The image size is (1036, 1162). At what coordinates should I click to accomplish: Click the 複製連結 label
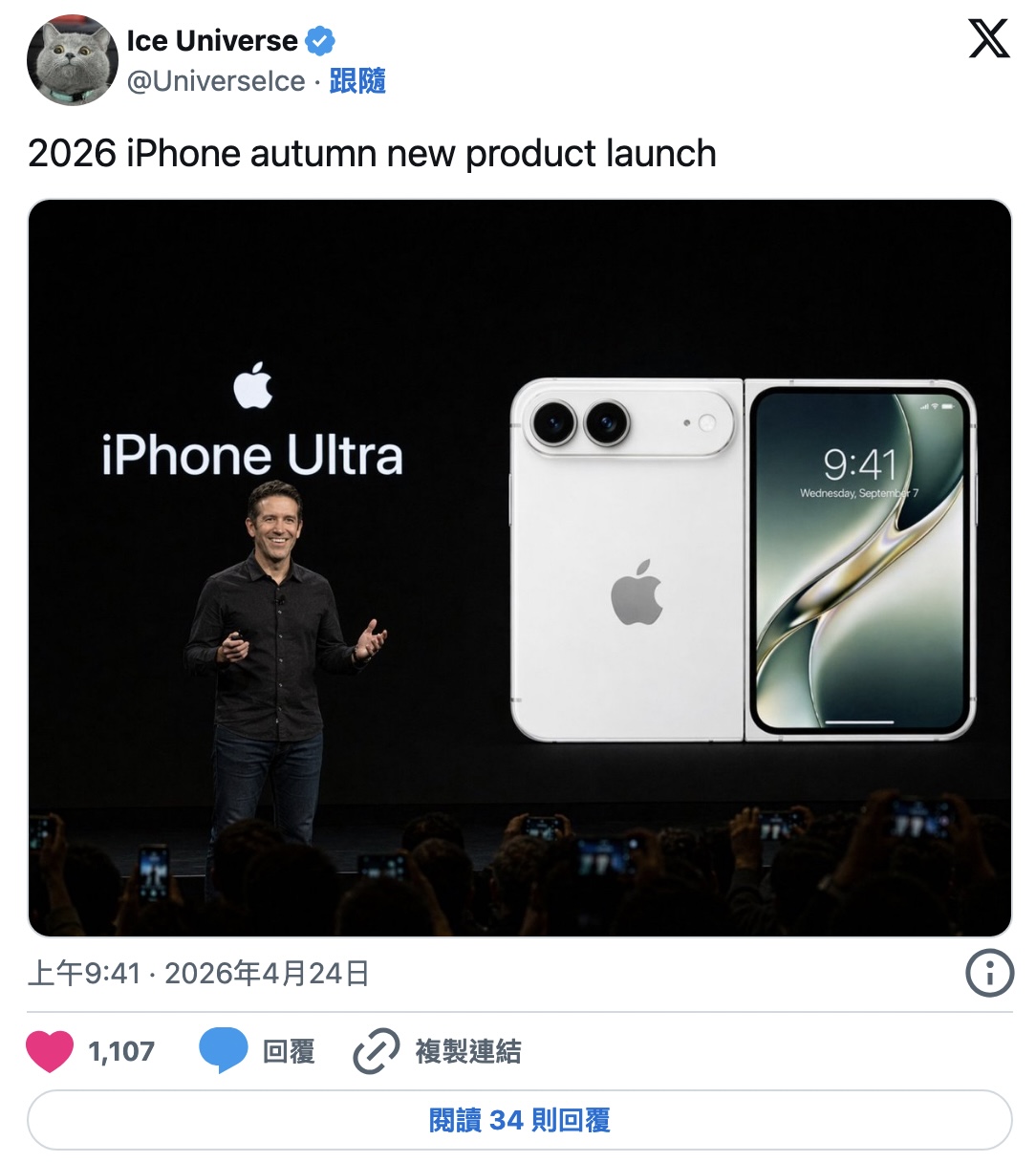[x=468, y=1051]
